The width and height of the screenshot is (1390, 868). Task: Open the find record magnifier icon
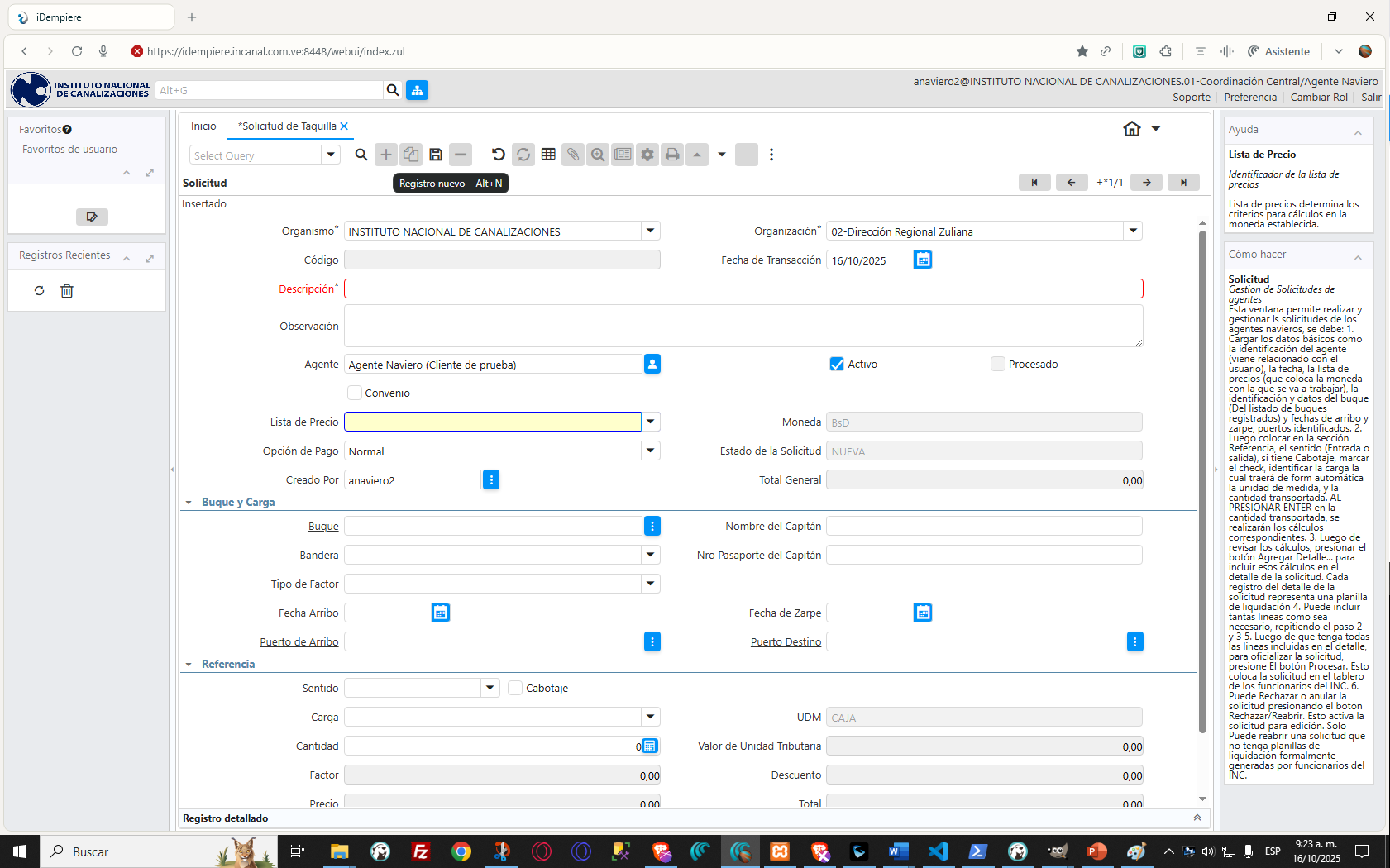coord(361,155)
